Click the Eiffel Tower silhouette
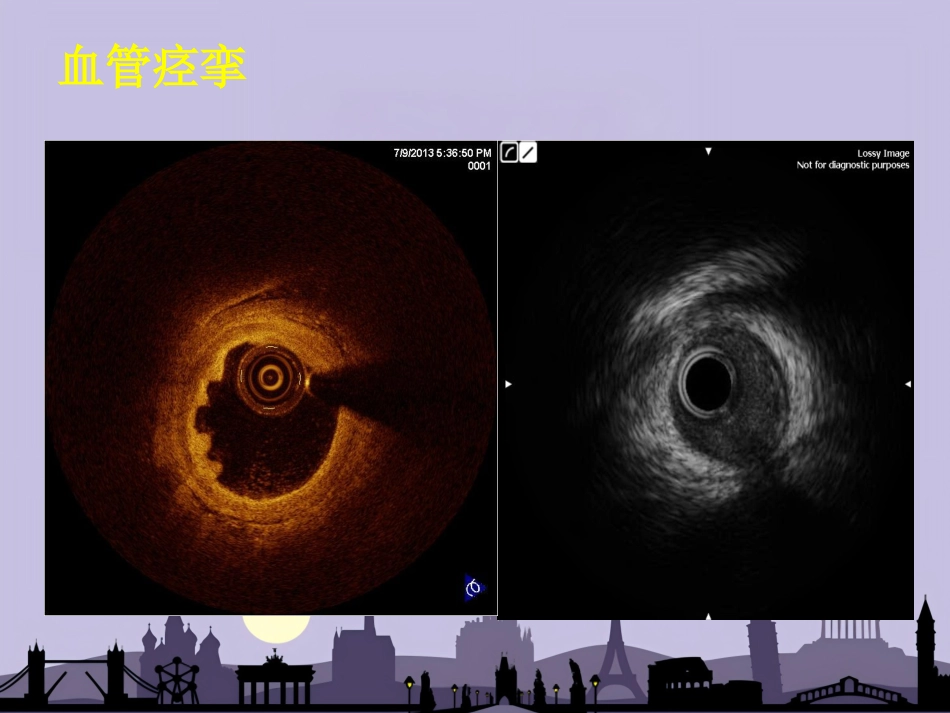This screenshot has height=713, width=950. 617,660
